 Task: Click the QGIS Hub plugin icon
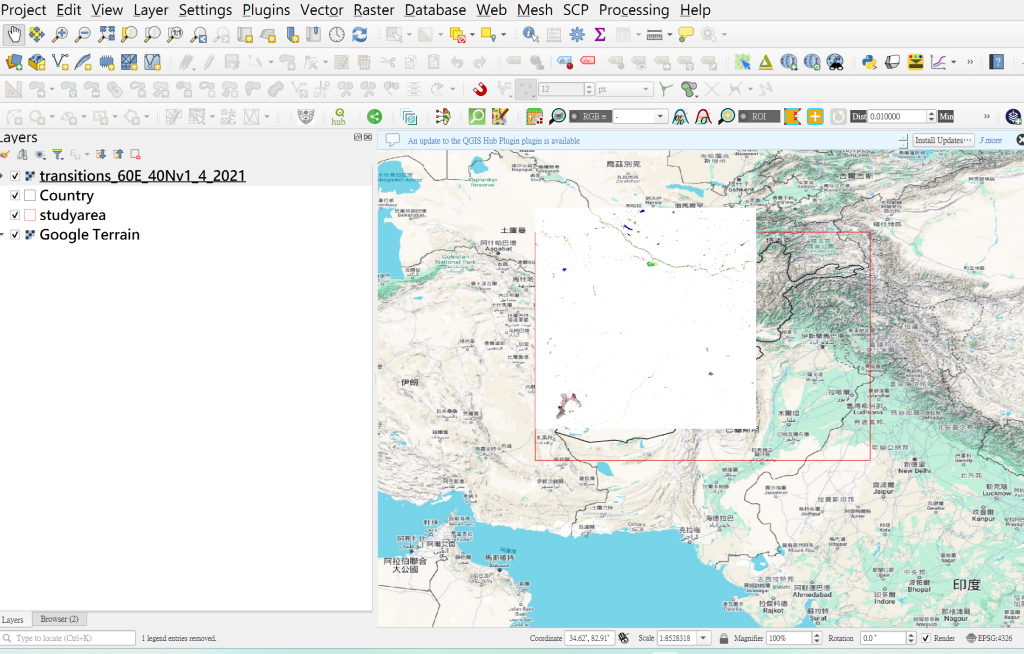(338, 116)
